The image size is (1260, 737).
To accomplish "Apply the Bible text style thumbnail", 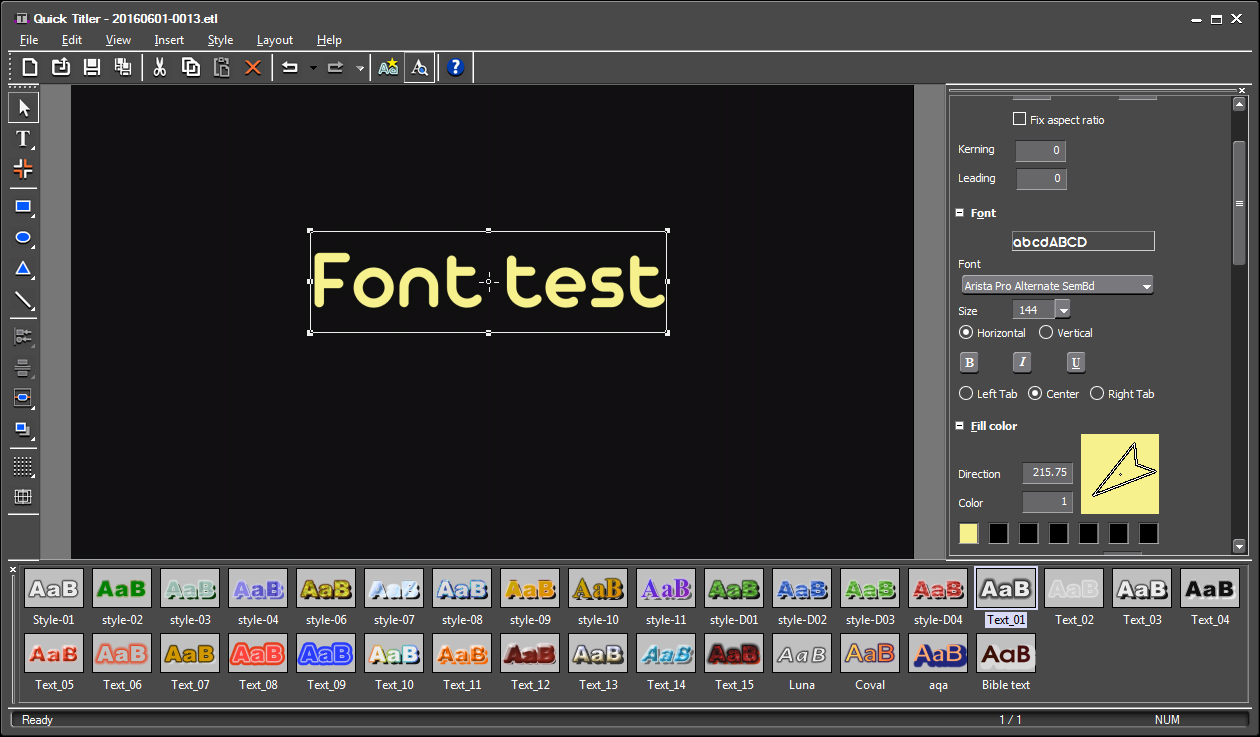I will click(x=1006, y=654).
